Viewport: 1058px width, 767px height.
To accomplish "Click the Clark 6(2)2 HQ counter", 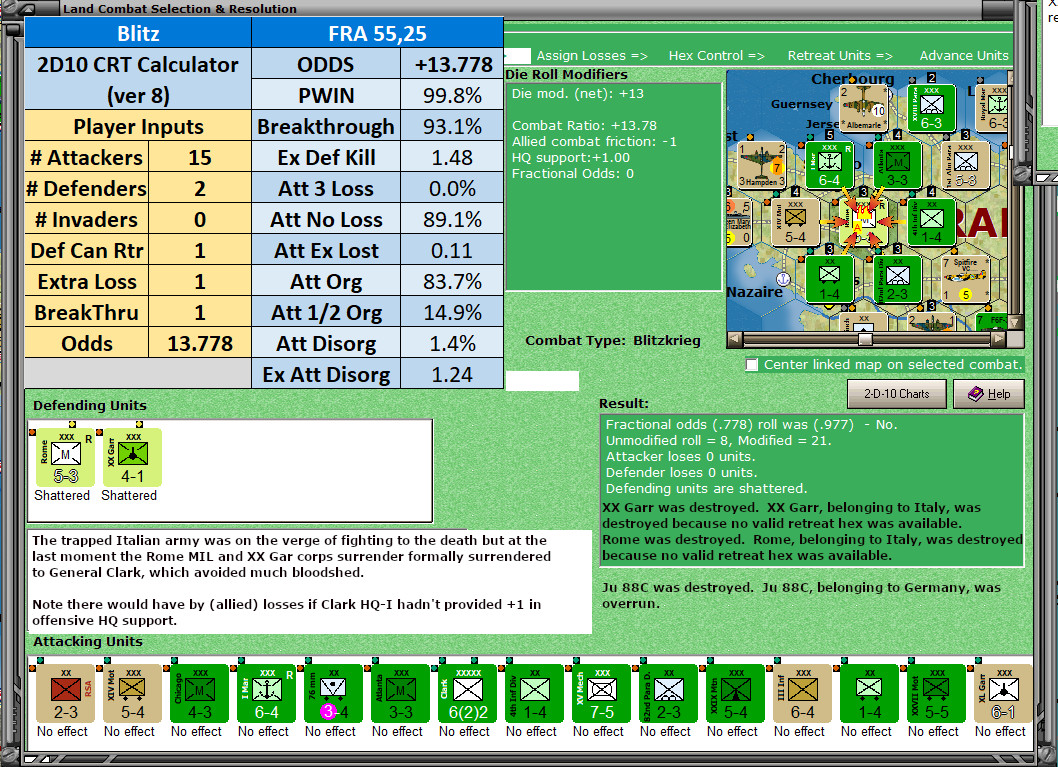I will pos(467,693).
